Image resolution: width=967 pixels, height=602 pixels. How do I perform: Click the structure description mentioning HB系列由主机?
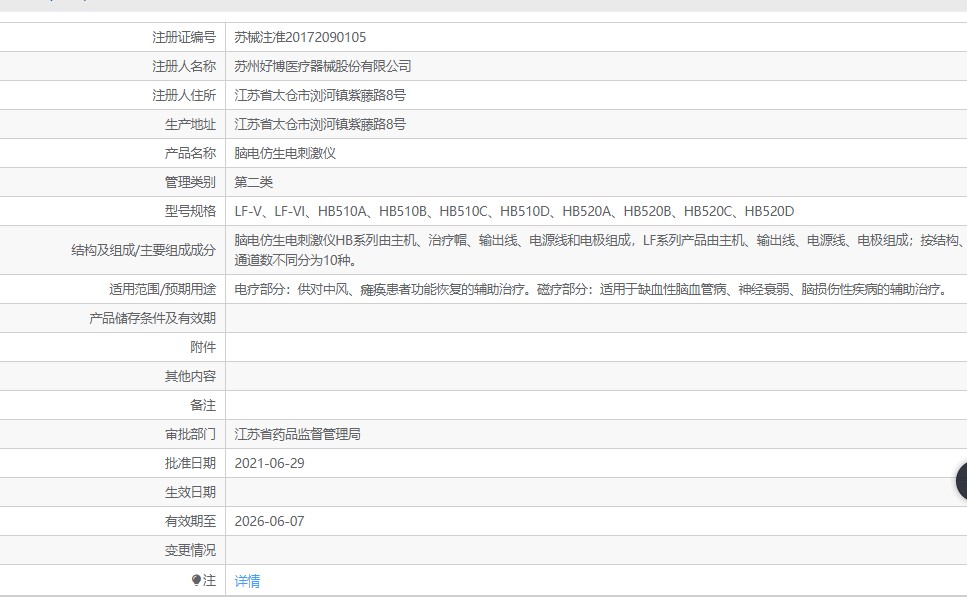[x=598, y=250]
